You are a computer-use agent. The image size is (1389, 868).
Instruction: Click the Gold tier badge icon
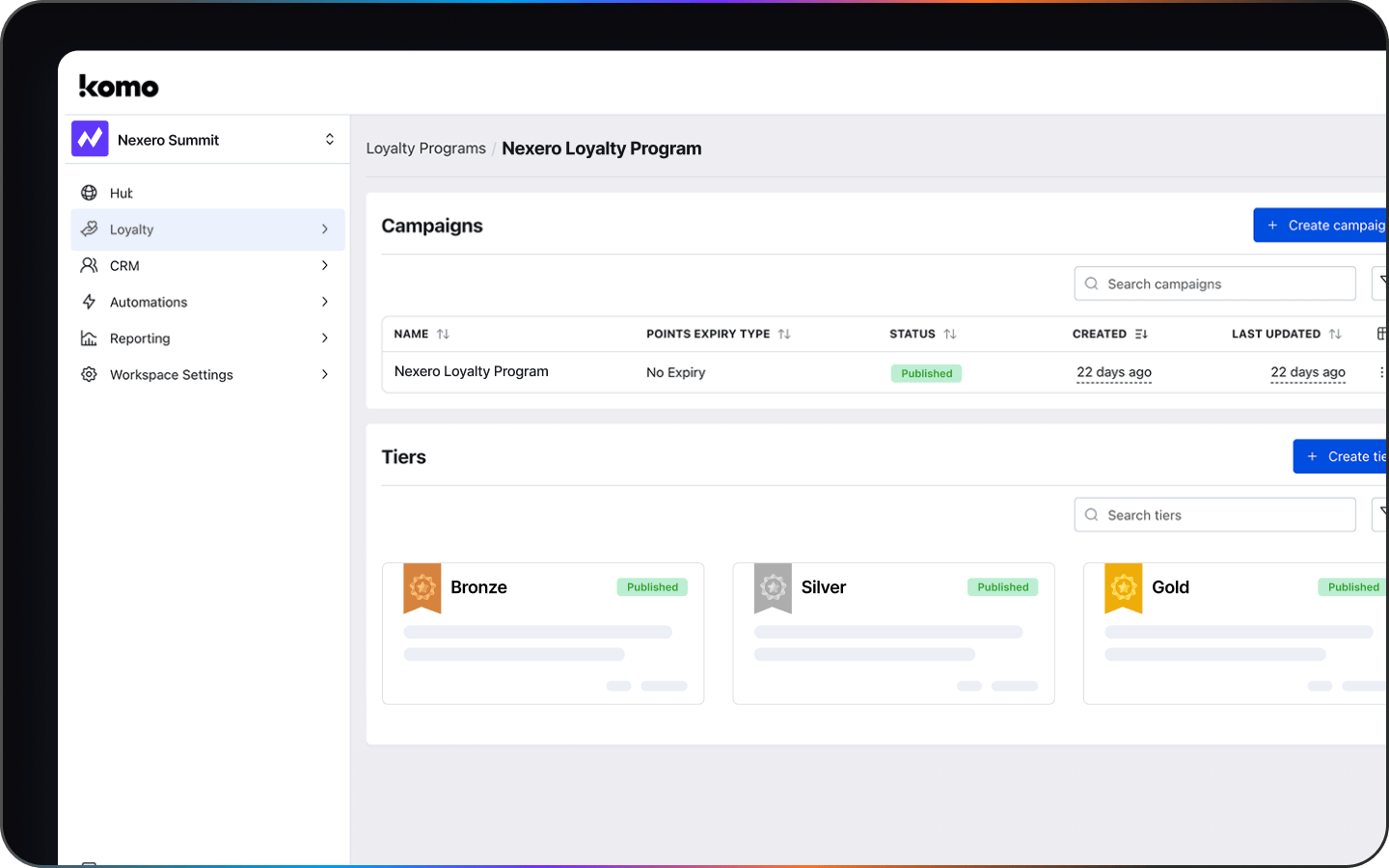point(1124,587)
